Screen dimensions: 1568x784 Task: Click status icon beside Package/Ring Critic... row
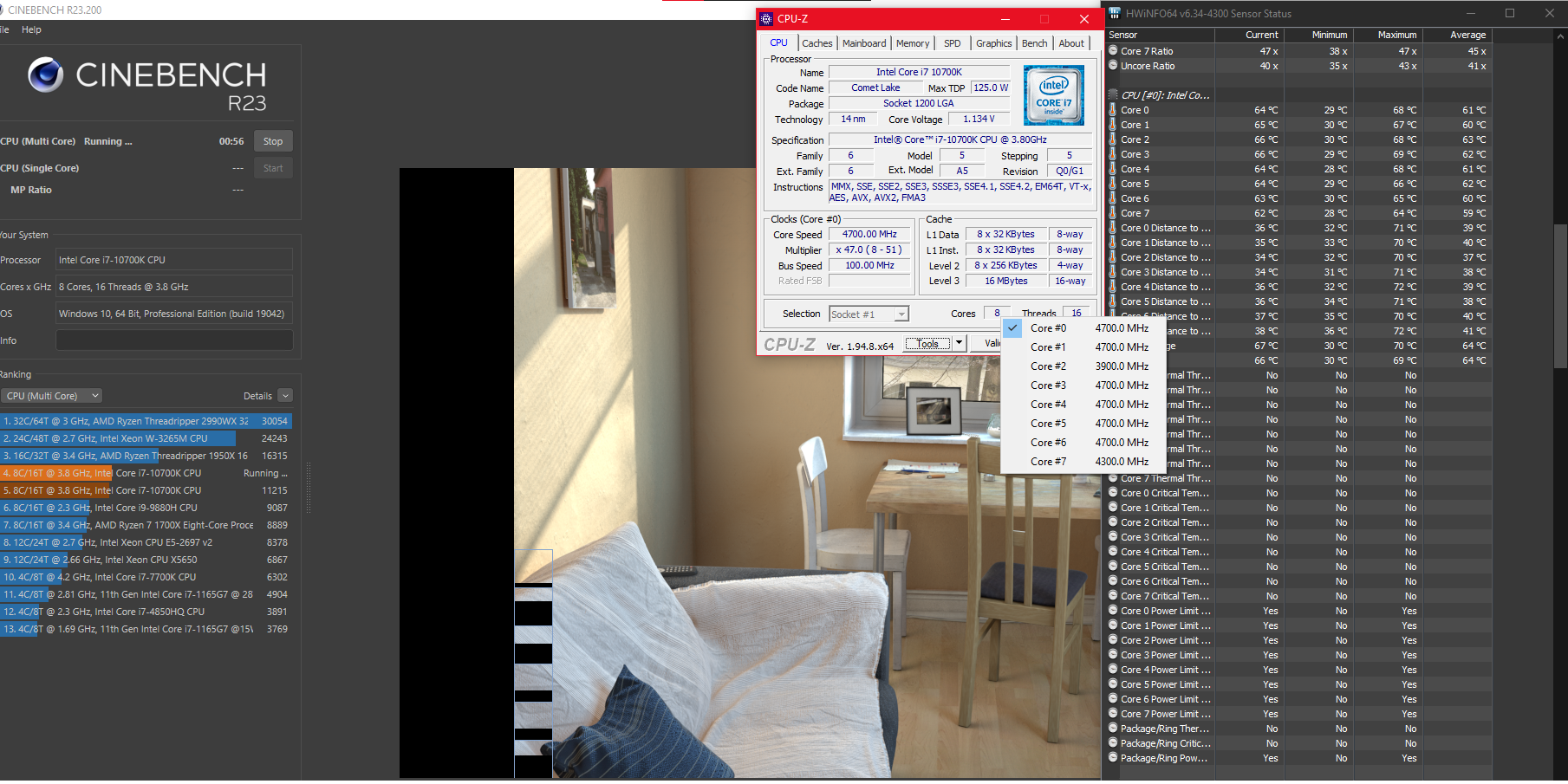pyautogui.click(x=1113, y=743)
